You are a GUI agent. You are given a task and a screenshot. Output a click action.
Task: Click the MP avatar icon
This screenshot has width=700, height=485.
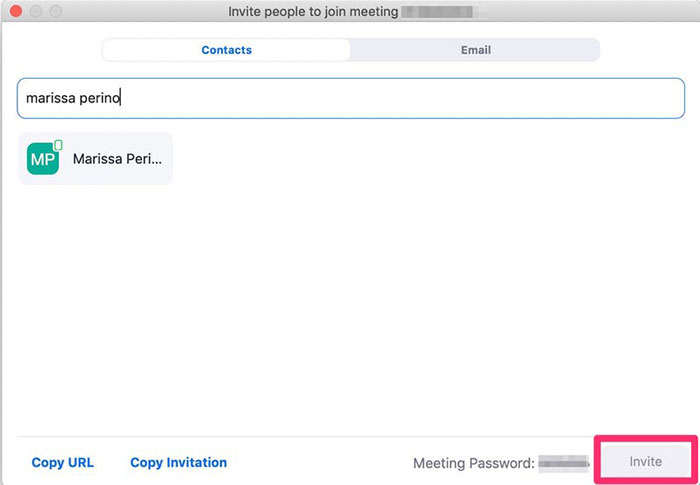point(42,159)
